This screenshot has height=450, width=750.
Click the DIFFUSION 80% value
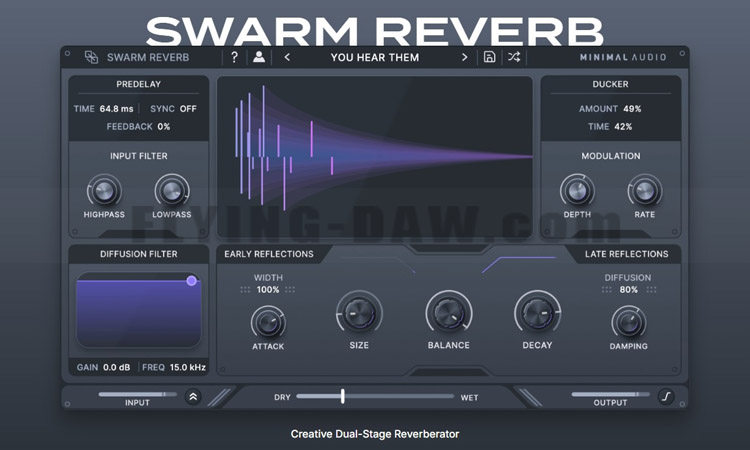[x=629, y=290]
